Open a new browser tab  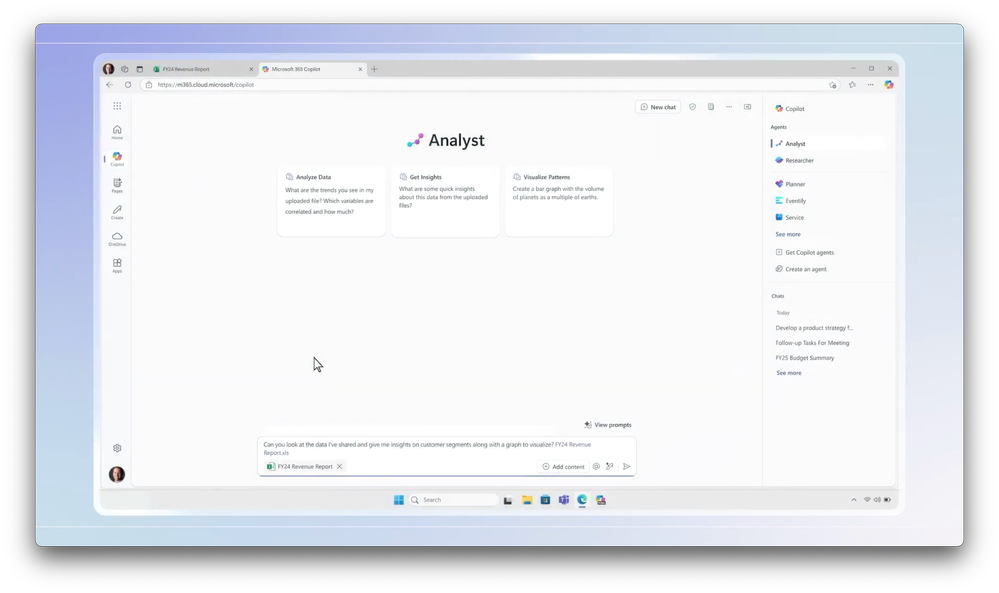click(374, 69)
